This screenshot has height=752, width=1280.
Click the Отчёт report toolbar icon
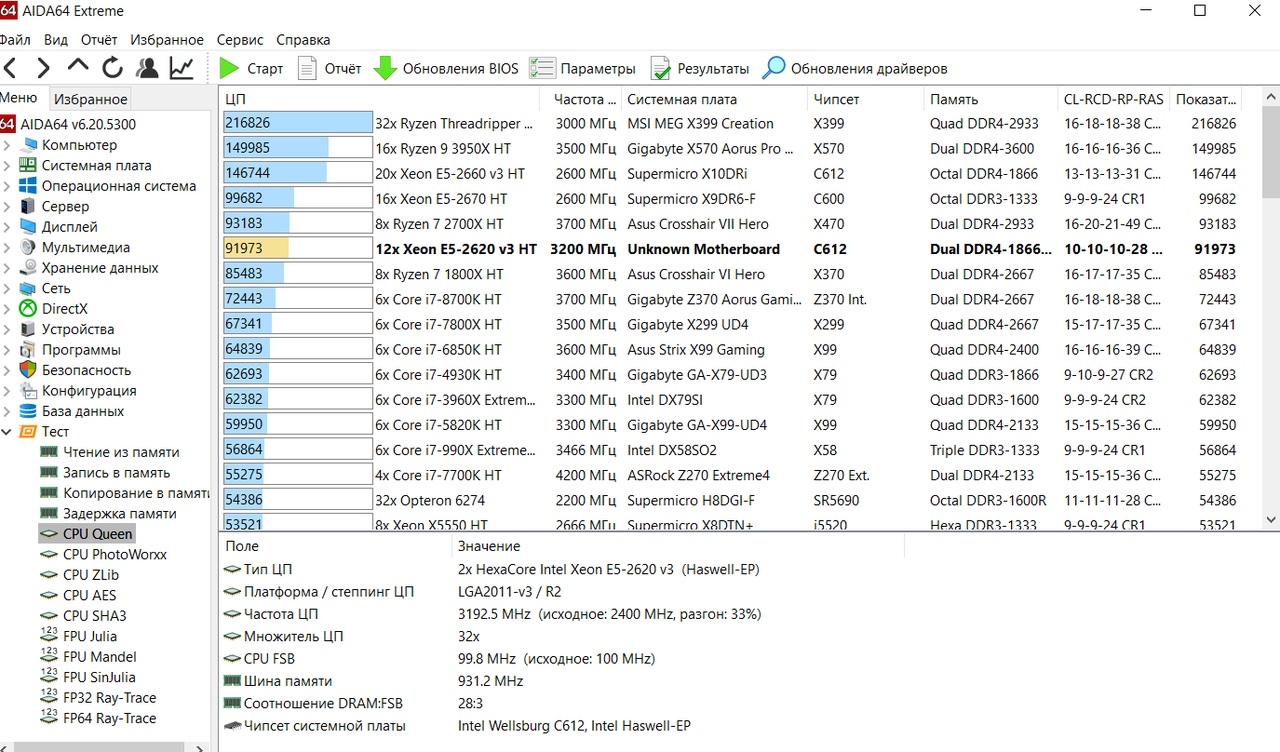[x=307, y=68]
